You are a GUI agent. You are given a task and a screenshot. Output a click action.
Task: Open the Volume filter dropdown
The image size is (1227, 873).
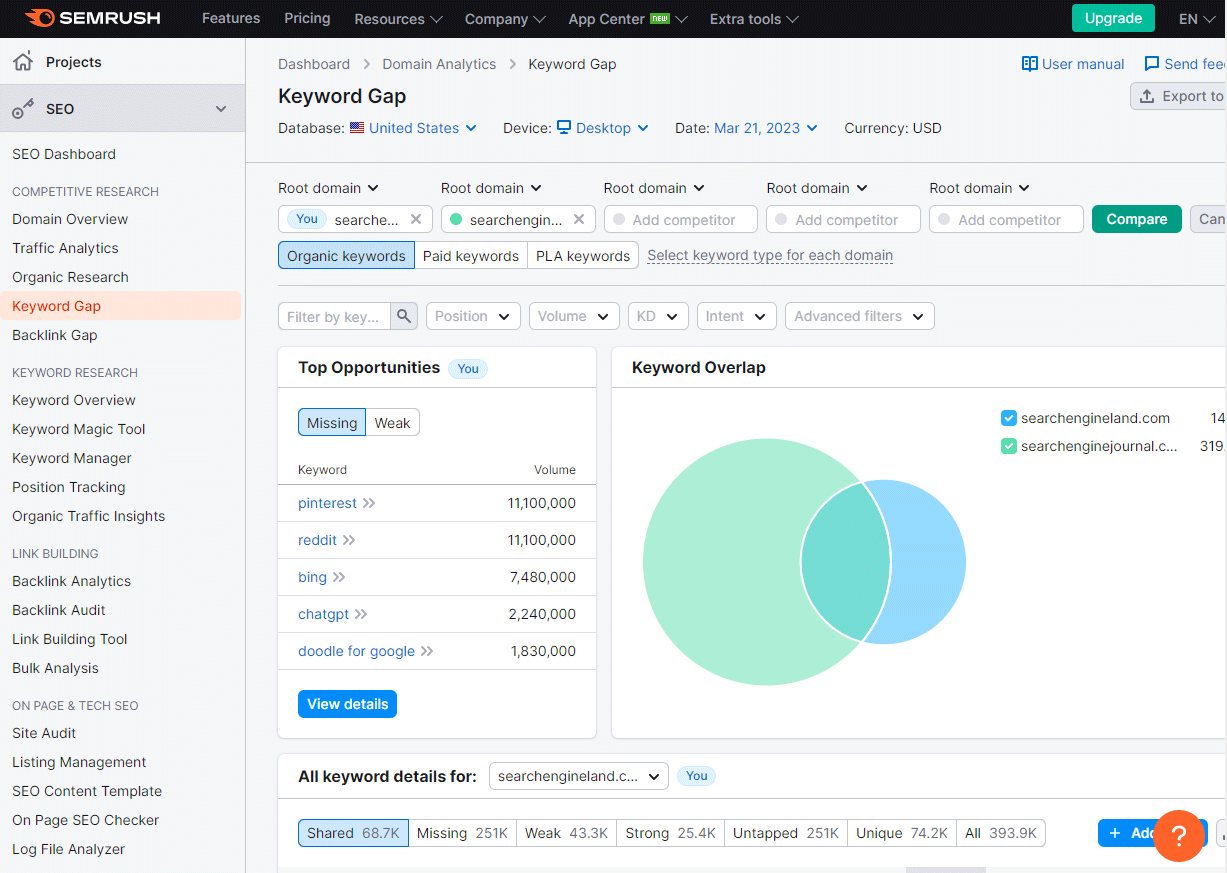574,316
